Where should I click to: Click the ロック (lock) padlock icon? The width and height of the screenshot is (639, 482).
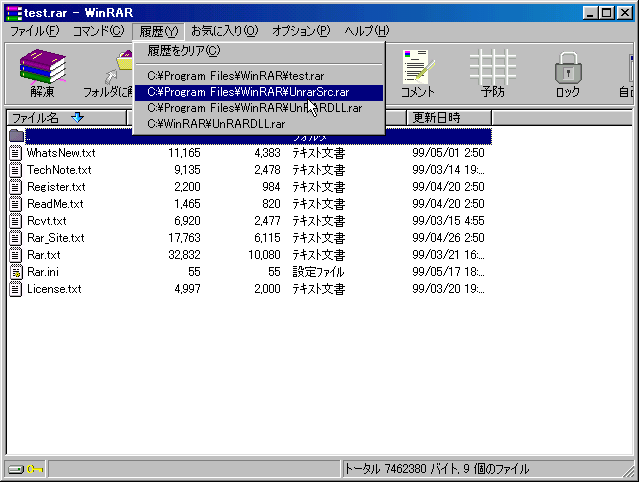(568, 68)
